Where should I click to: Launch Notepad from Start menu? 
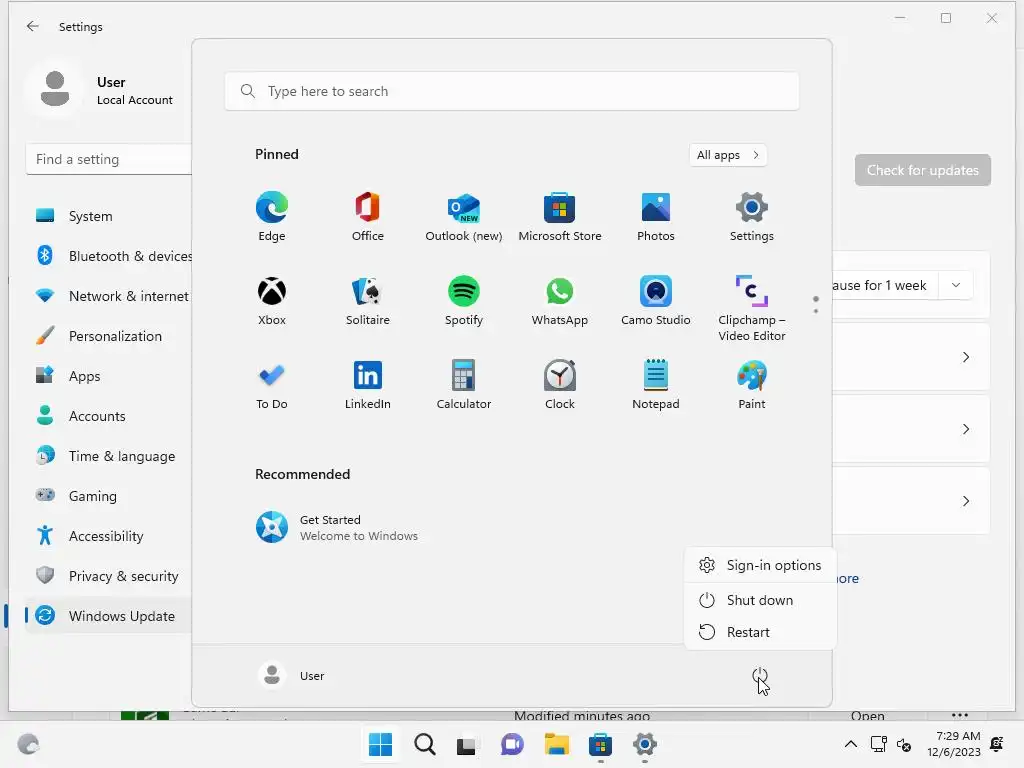coord(656,385)
